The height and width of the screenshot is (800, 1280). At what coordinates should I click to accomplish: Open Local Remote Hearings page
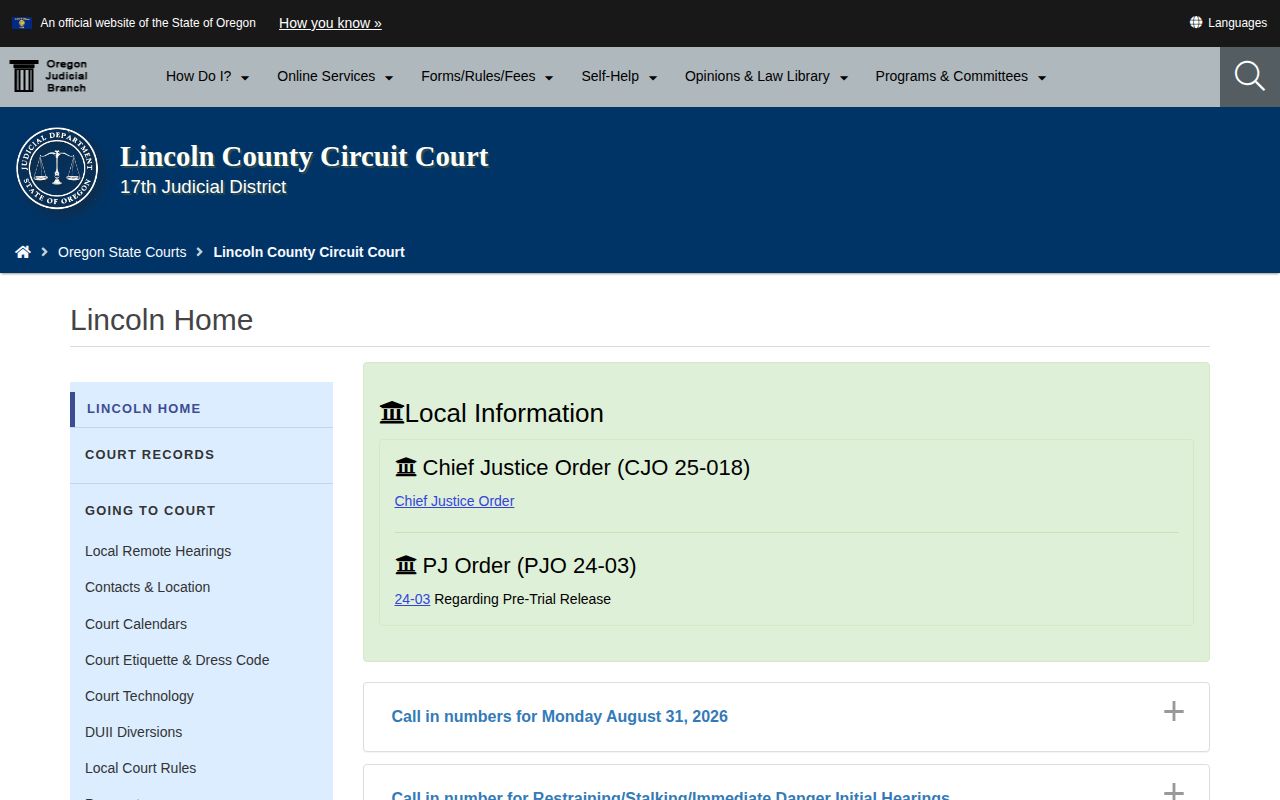pos(158,551)
